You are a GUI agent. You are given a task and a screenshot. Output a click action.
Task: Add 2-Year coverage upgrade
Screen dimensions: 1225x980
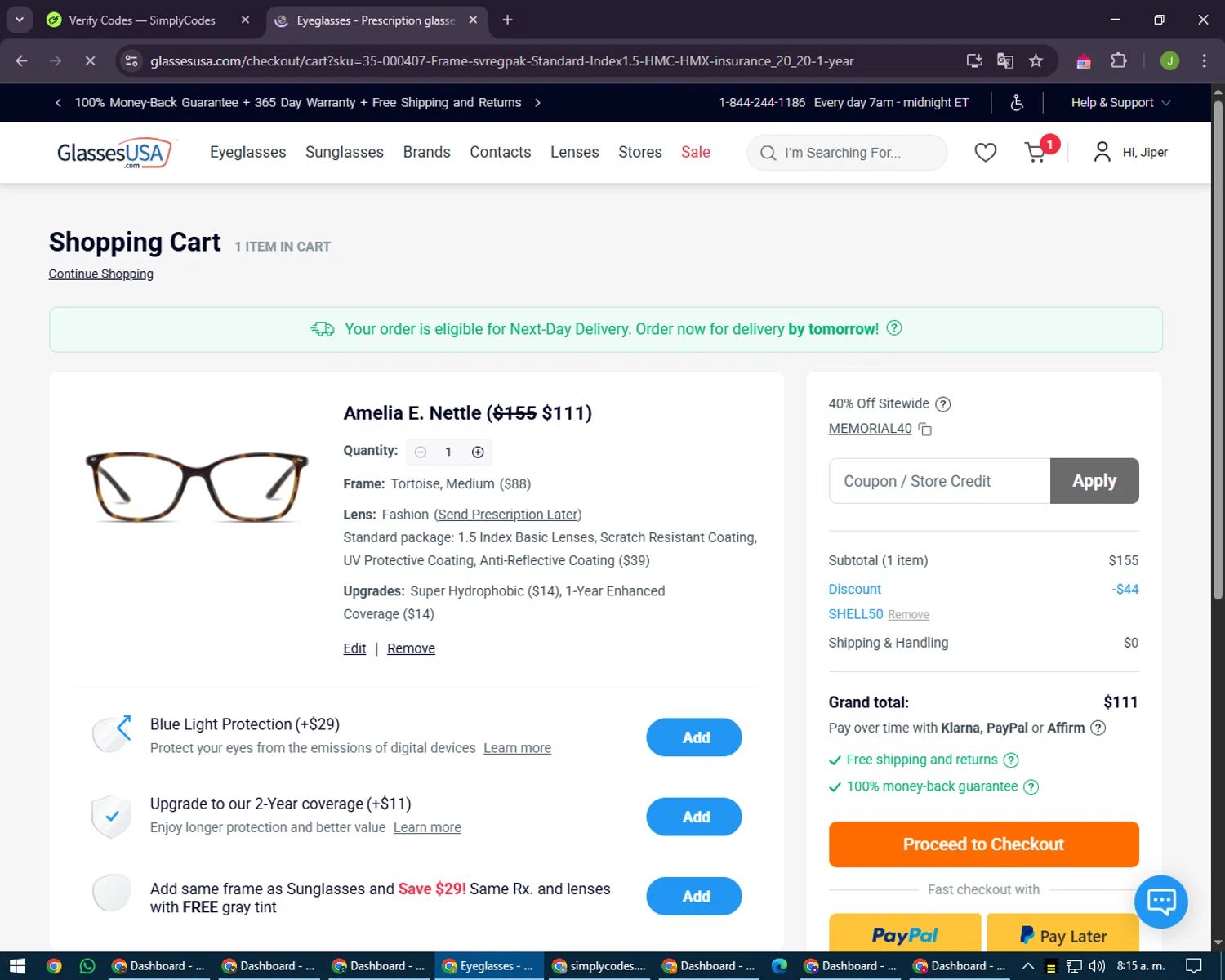coord(694,817)
